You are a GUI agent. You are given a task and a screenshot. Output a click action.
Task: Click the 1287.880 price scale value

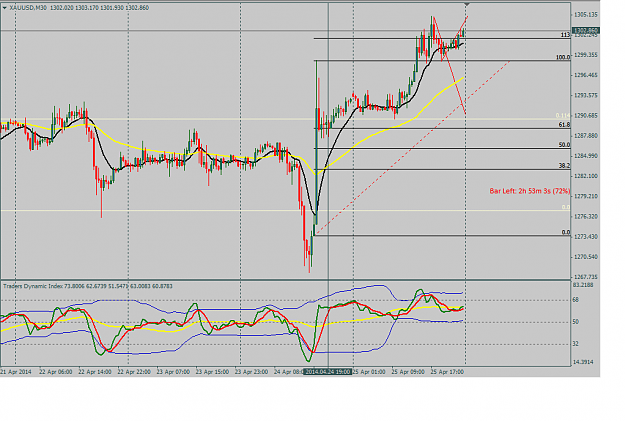pyautogui.click(x=586, y=136)
